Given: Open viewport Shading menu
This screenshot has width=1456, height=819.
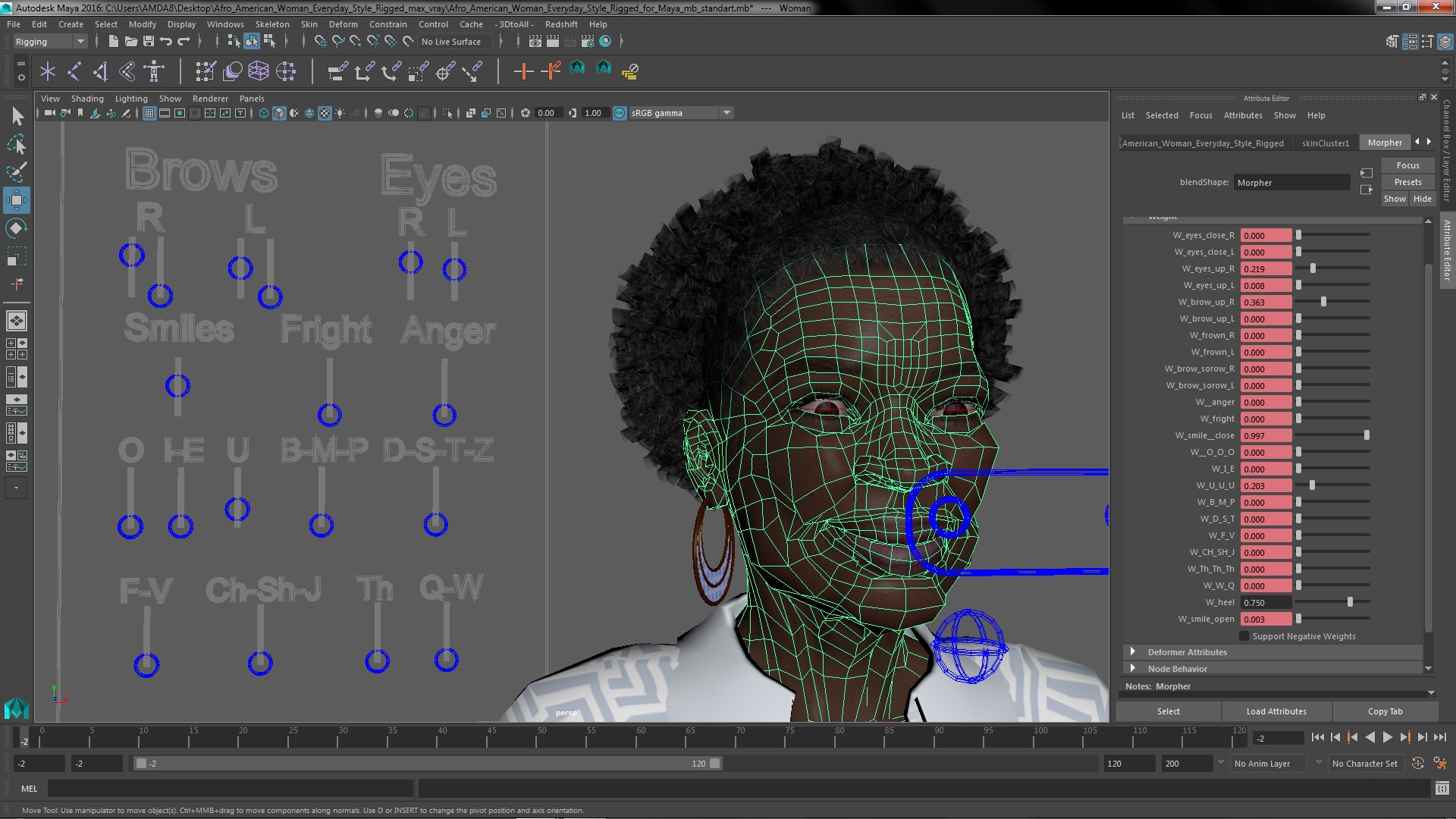Looking at the screenshot, I should (87, 99).
